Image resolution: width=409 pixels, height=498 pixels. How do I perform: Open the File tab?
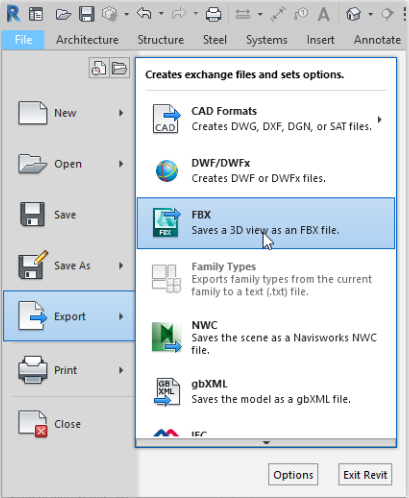pyautogui.click(x=23, y=40)
